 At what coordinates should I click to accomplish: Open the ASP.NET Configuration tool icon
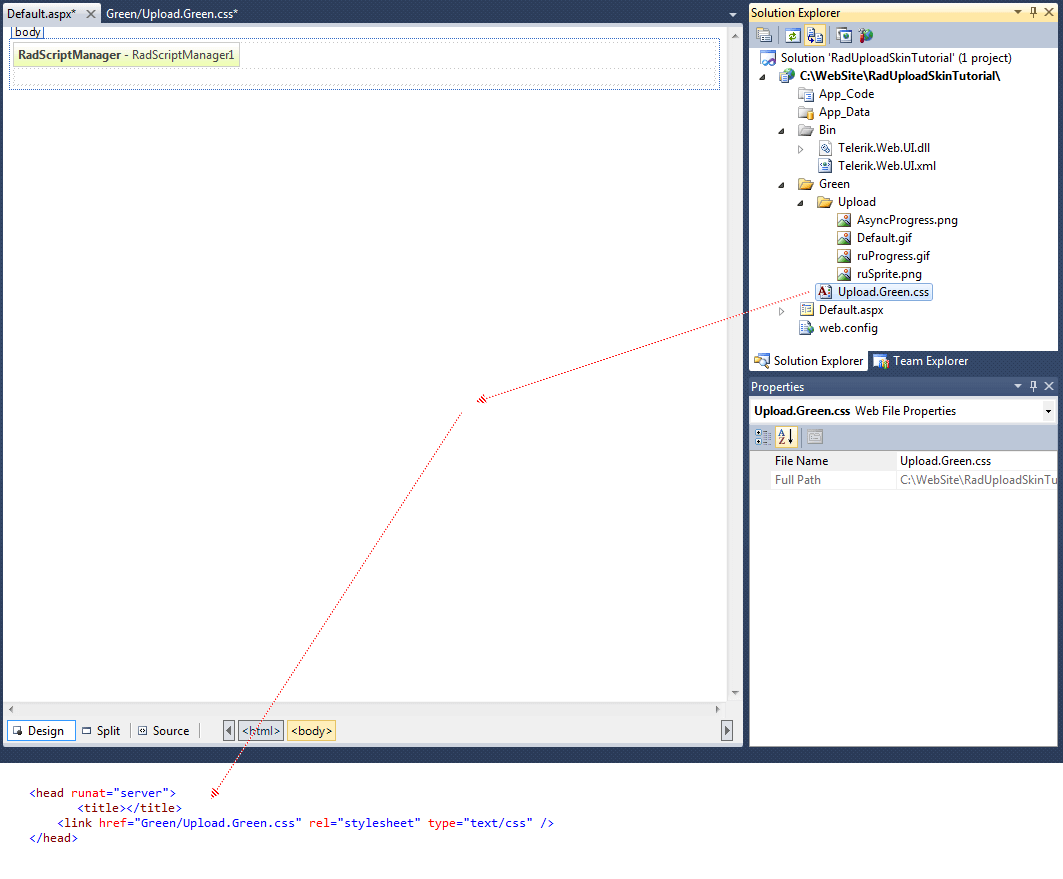pyautogui.click(x=865, y=35)
